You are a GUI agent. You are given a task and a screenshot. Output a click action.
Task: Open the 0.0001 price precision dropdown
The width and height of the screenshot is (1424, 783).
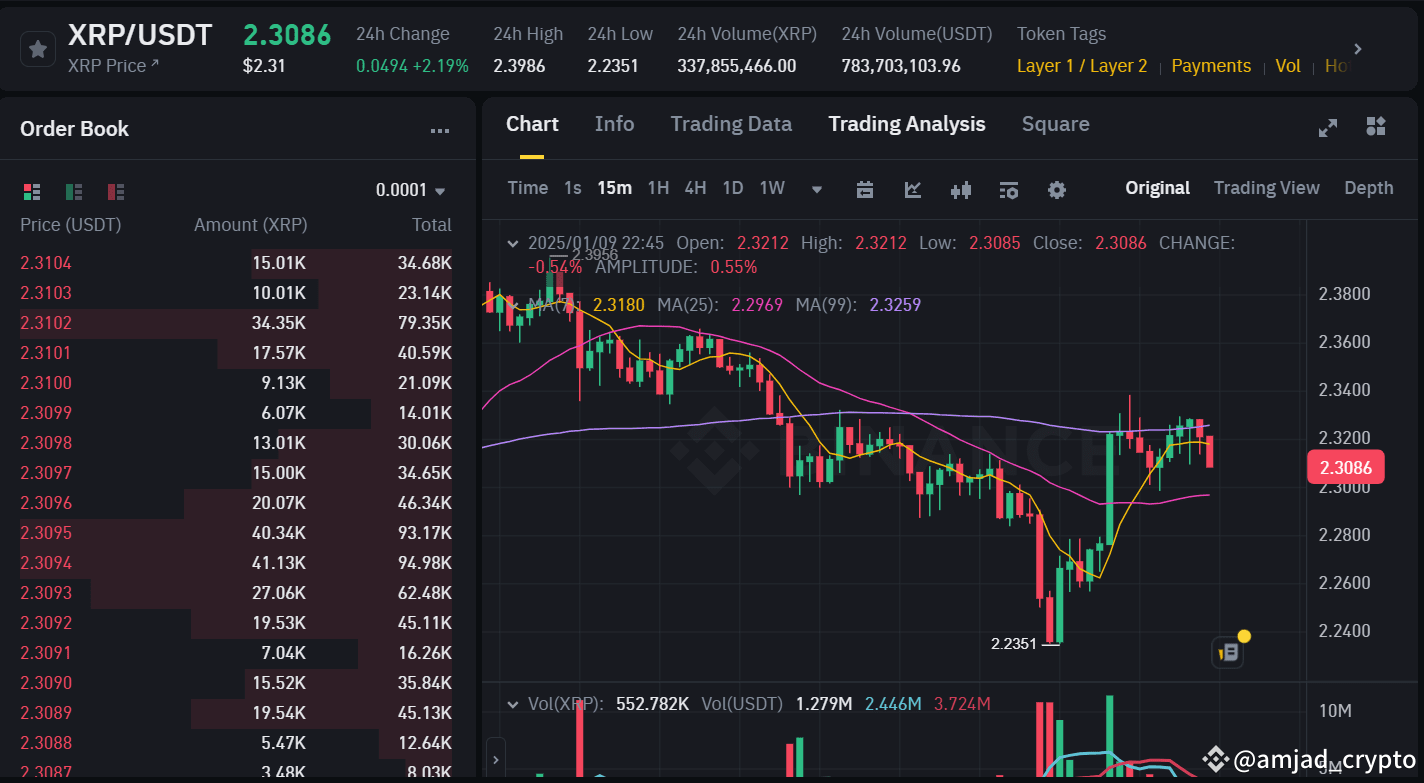(x=410, y=190)
